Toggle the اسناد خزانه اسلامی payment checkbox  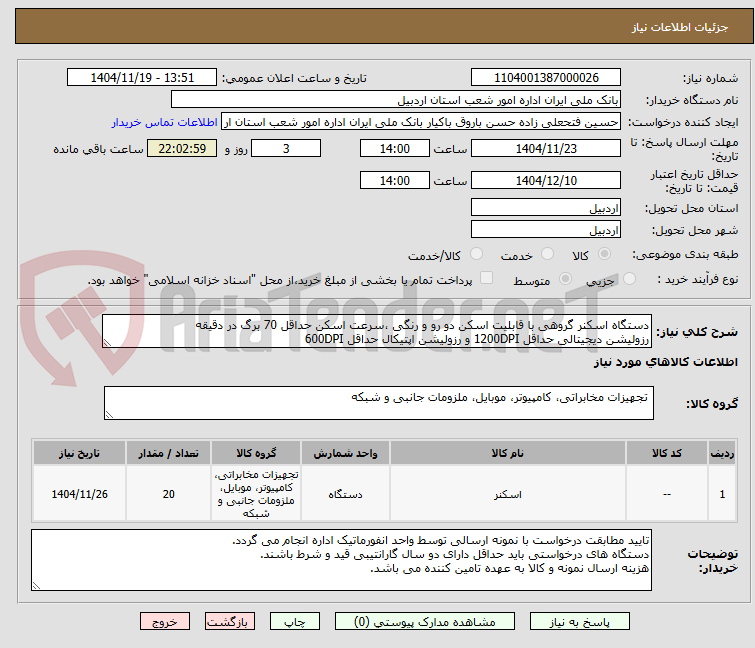point(487,278)
